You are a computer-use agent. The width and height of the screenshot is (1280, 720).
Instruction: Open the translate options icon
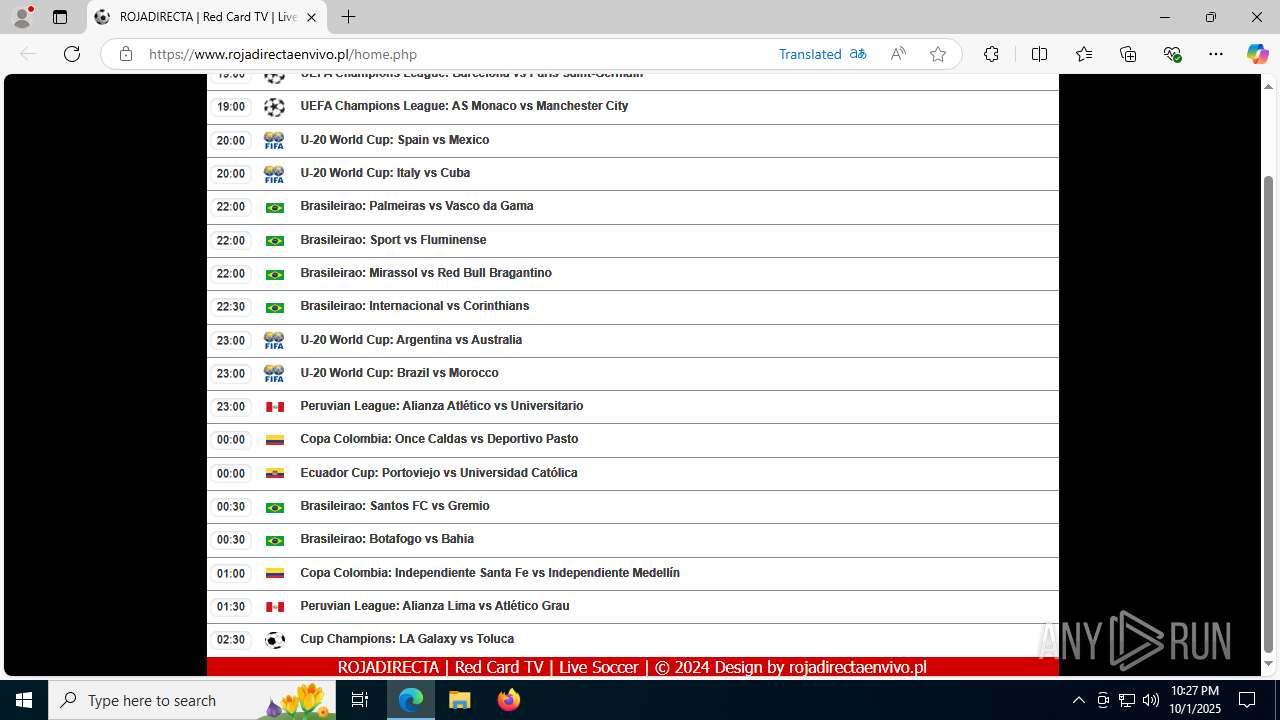click(858, 54)
